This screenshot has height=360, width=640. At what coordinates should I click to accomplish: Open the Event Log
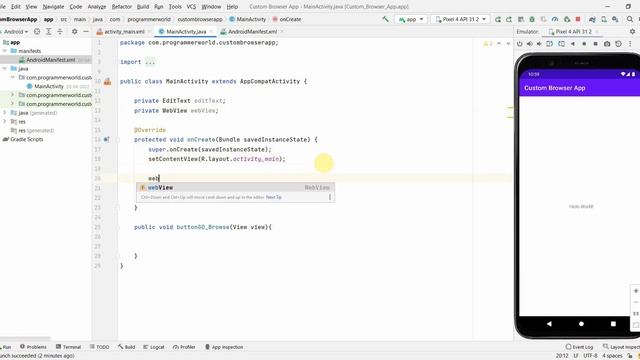(x=579, y=347)
